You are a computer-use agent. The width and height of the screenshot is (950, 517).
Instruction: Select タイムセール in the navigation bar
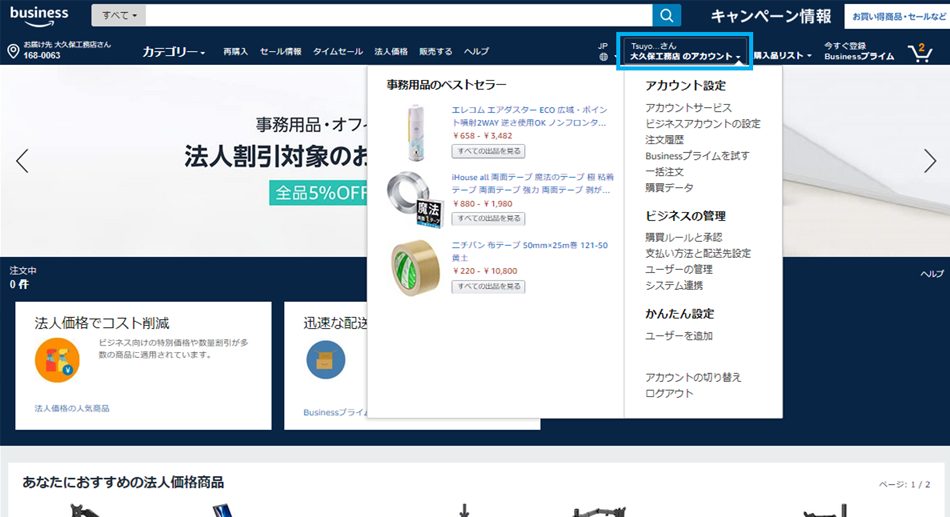337,52
